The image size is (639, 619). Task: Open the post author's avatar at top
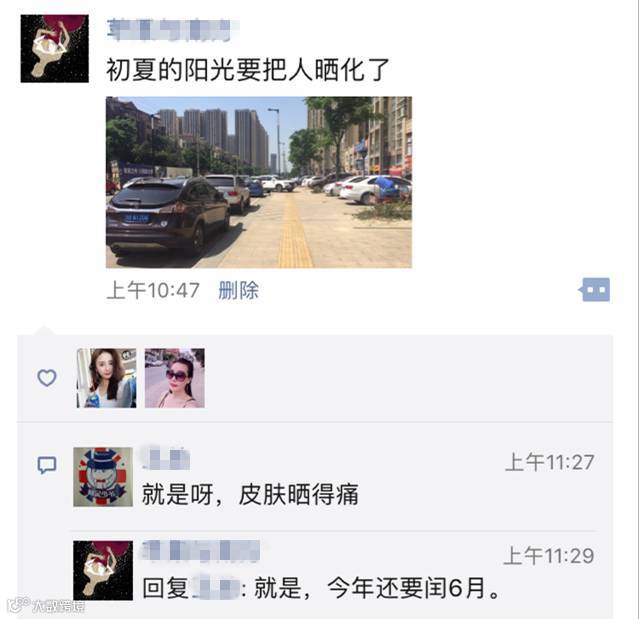pos(55,48)
